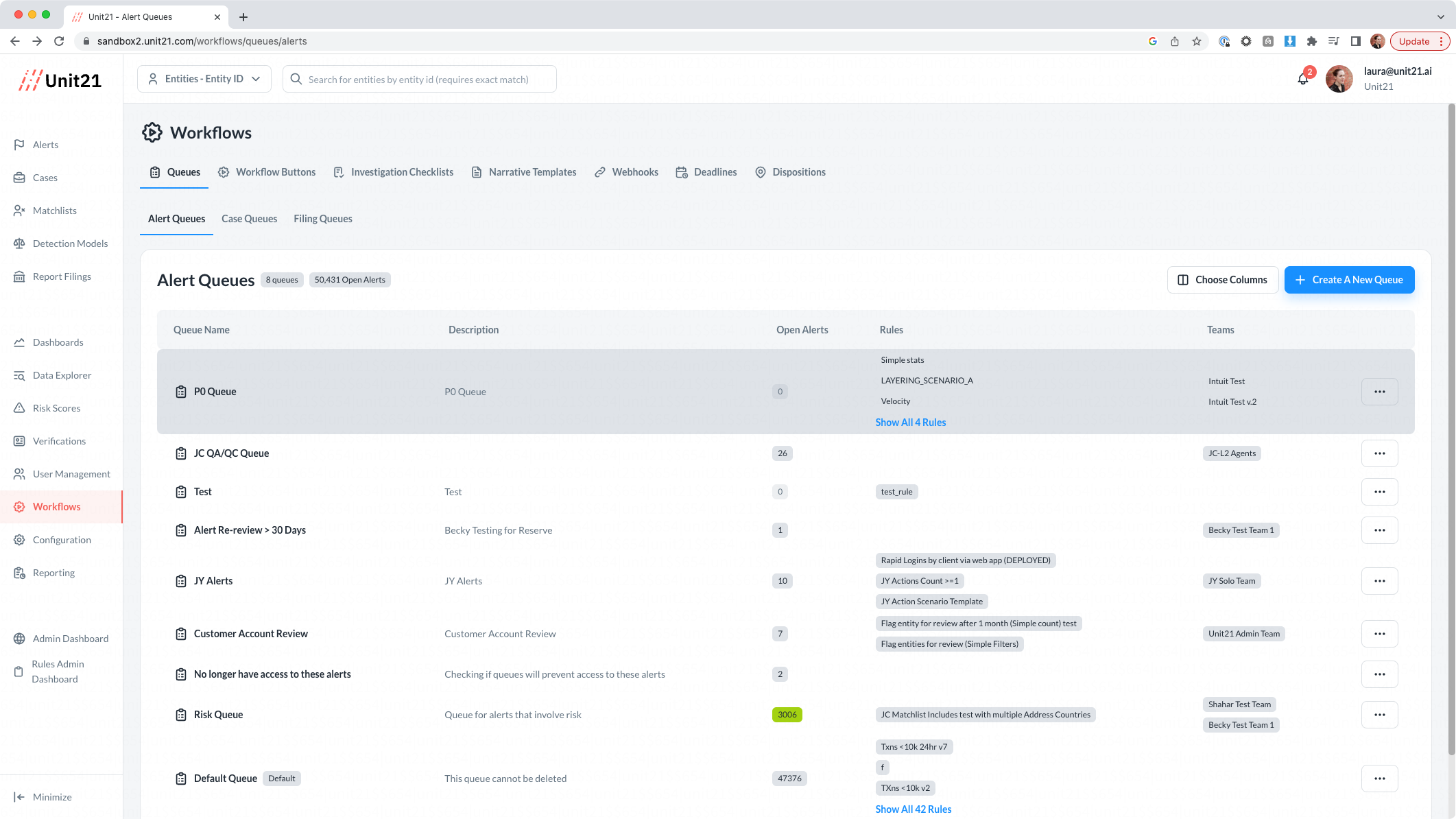Click the clipboard icon beside P0 Queue
This screenshot has width=1456, height=819.
[181, 392]
